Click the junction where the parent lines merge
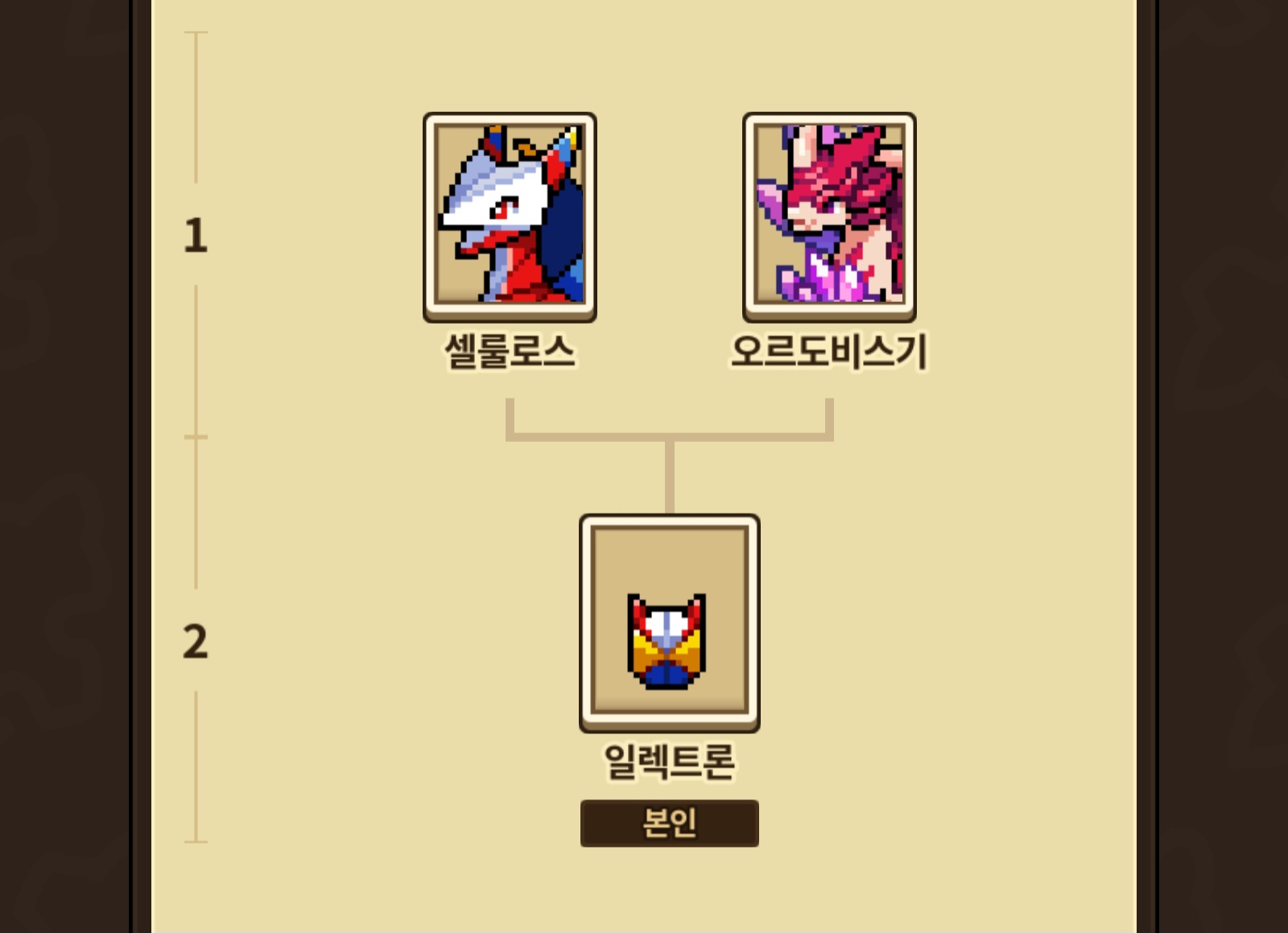Screen dimensions: 1288x933 [x=669, y=437]
